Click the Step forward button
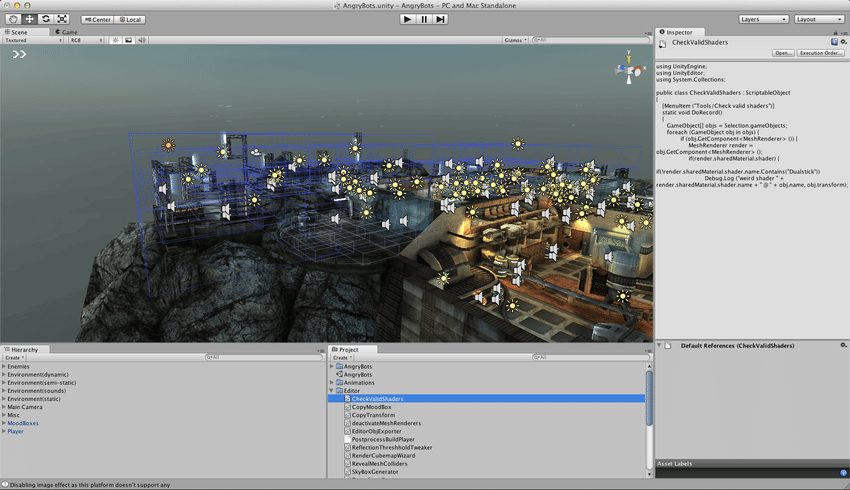 click(440, 19)
